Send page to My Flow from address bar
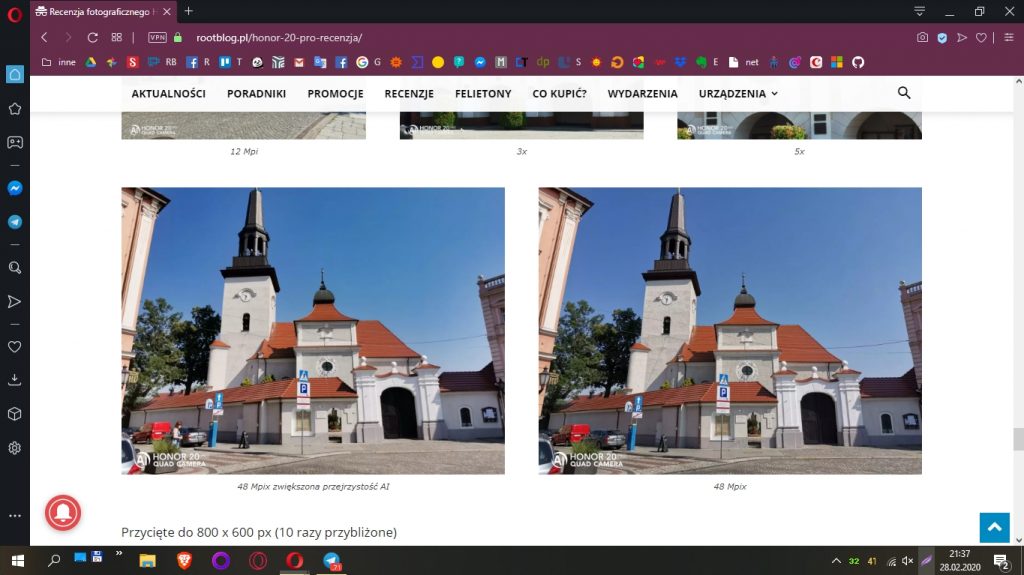This screenshot has height=575, width=1024. [x=961, y=37]
